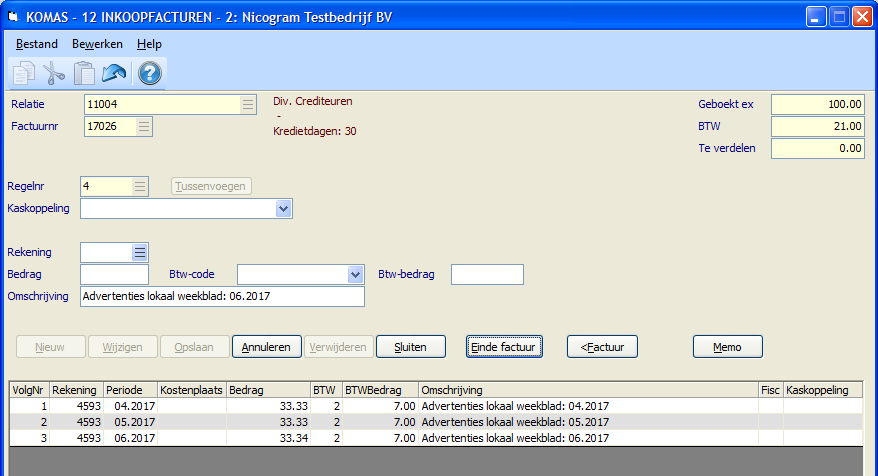878x476 pixels.
Task: Open the Relatie lookup list button
Action: [x=247, y=104]
